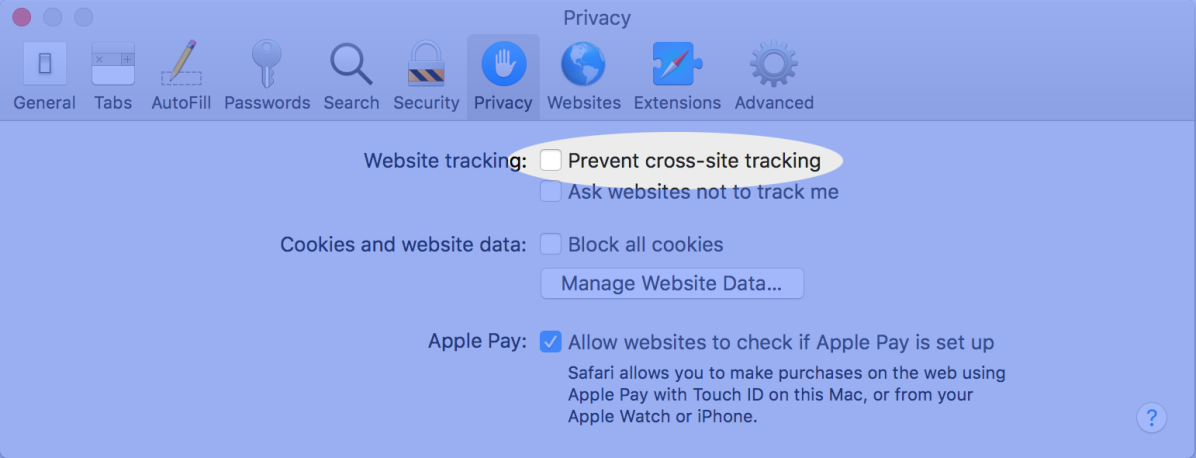Switch to the Websites tab label
This screenshot has width=1196, height=458.
coord(584,102)
